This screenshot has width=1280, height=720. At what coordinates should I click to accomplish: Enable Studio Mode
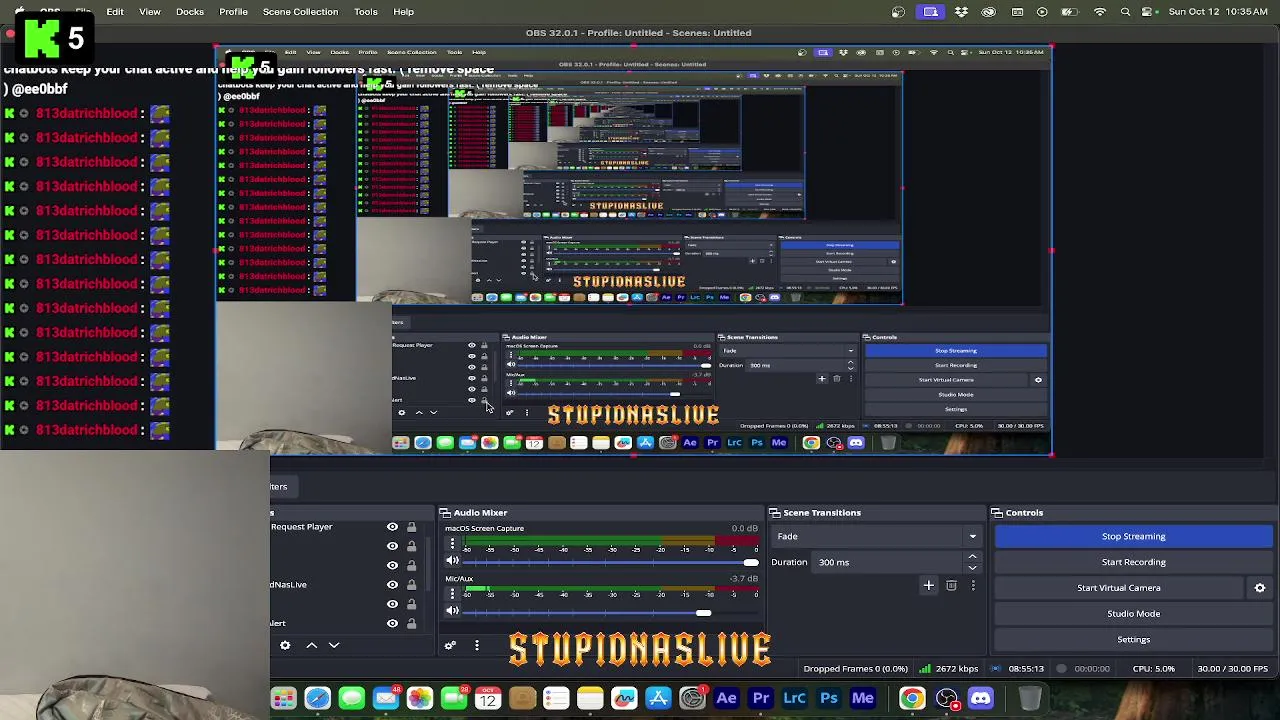[1133, 614]
